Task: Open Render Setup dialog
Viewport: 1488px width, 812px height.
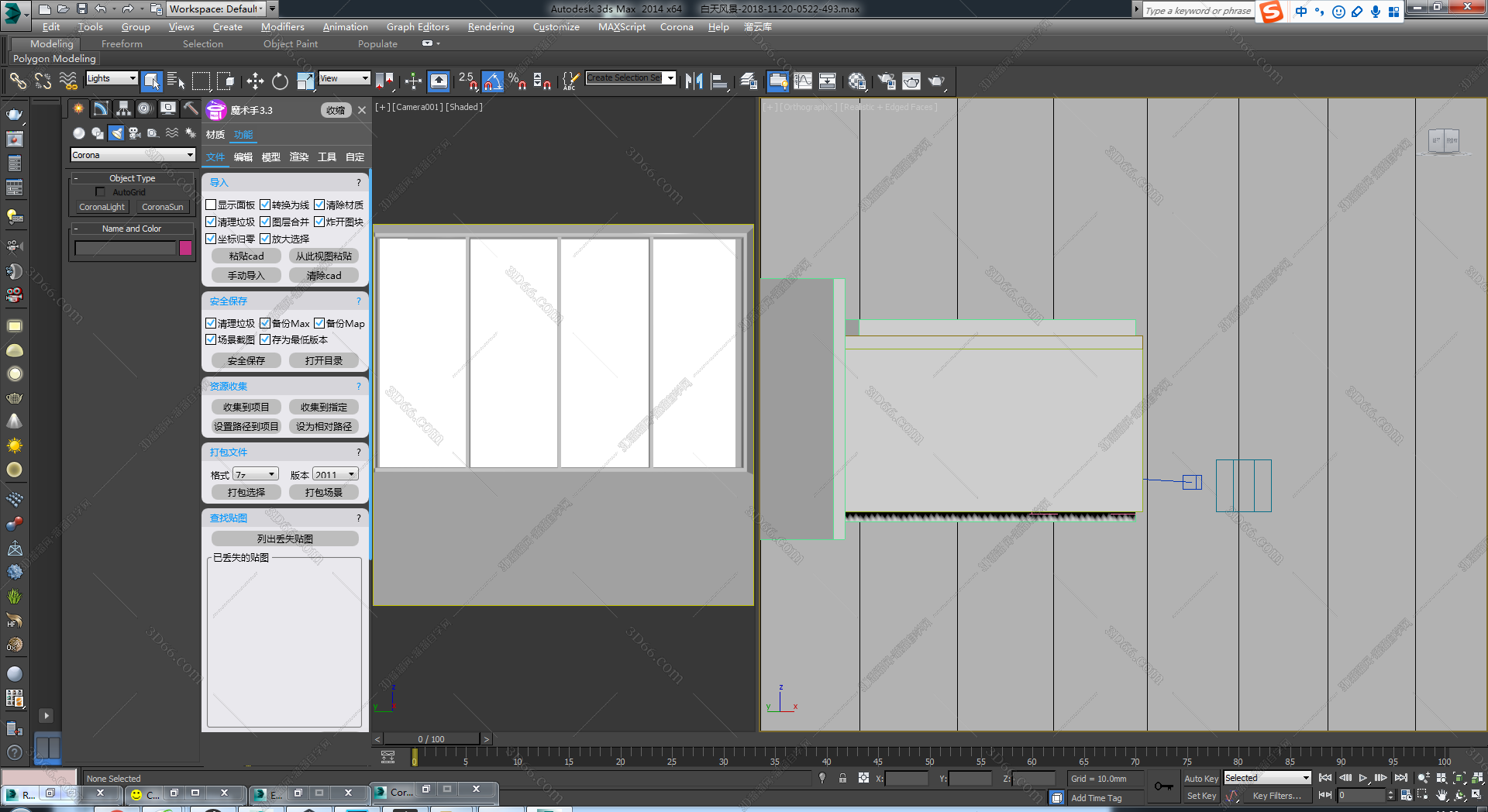Action: point(887,81)
